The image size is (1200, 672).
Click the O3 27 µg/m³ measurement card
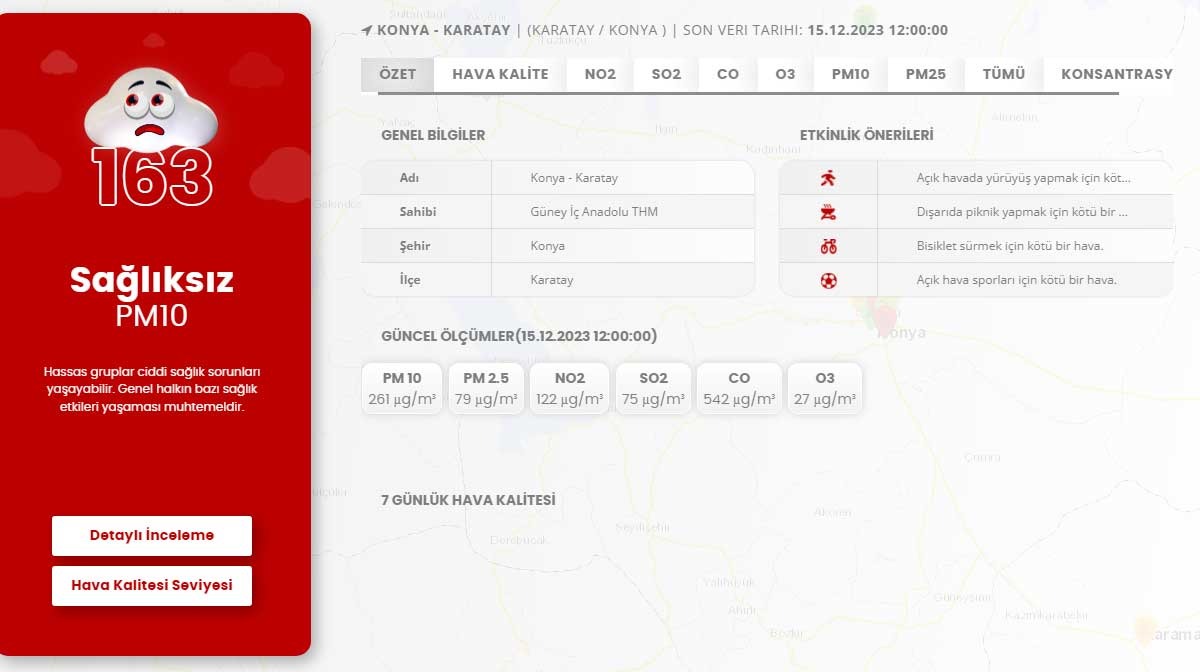824,389
